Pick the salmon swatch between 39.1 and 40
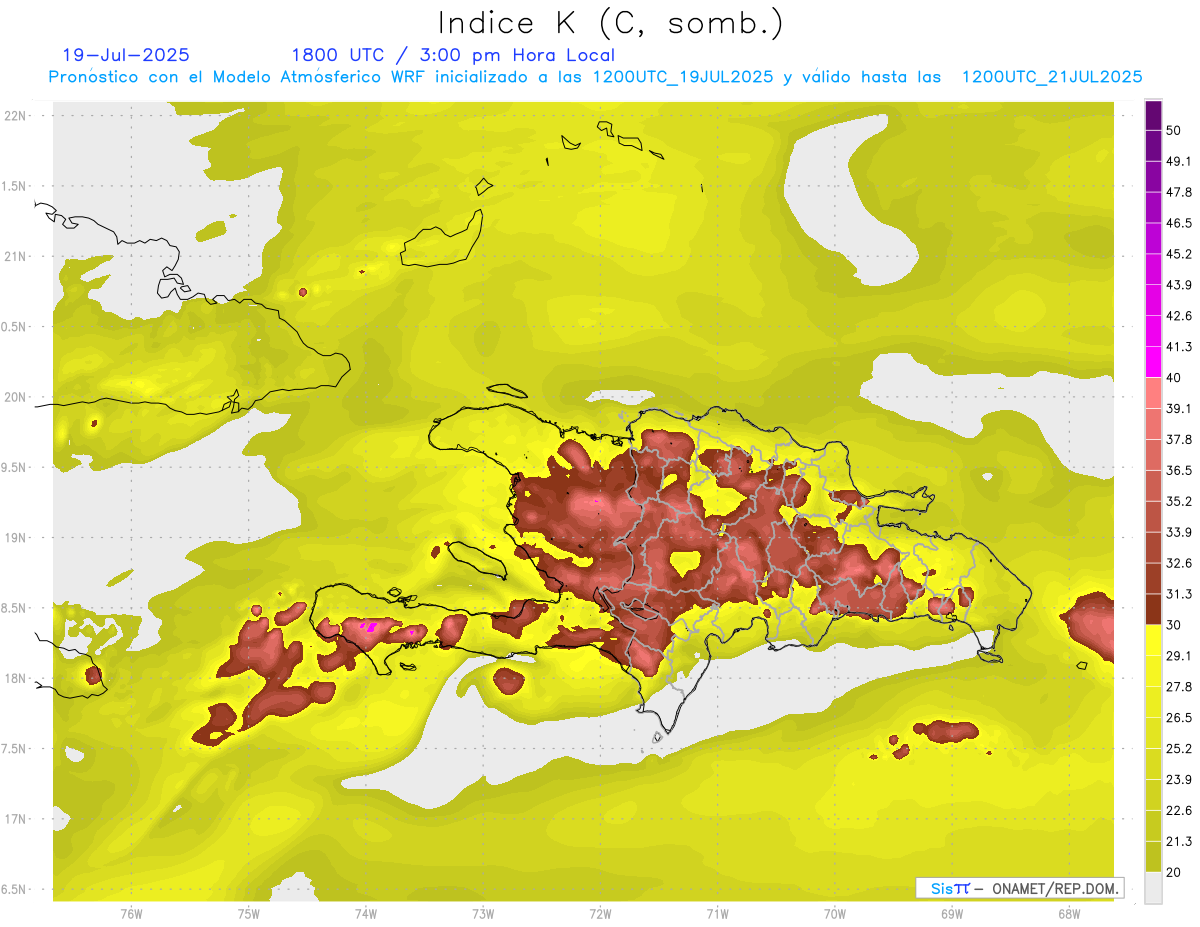The height and width of the screenshot is (927, 1200). point(1153,393)
